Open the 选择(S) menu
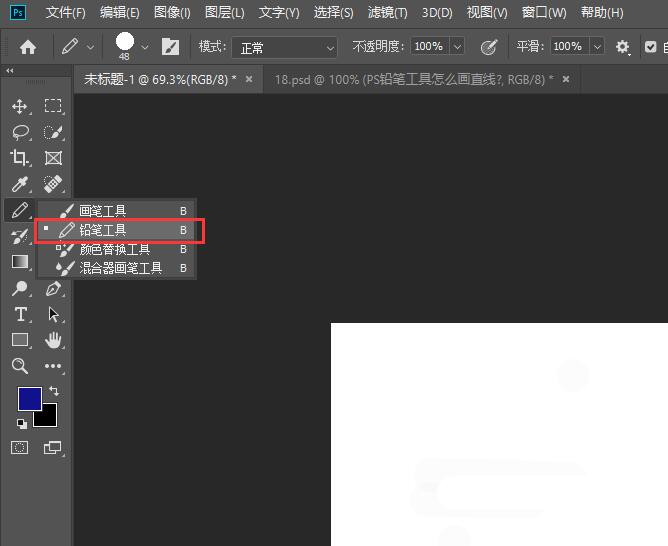Viewport: 668px width, 546px height. pyautogui.click(x=333, y=12)
